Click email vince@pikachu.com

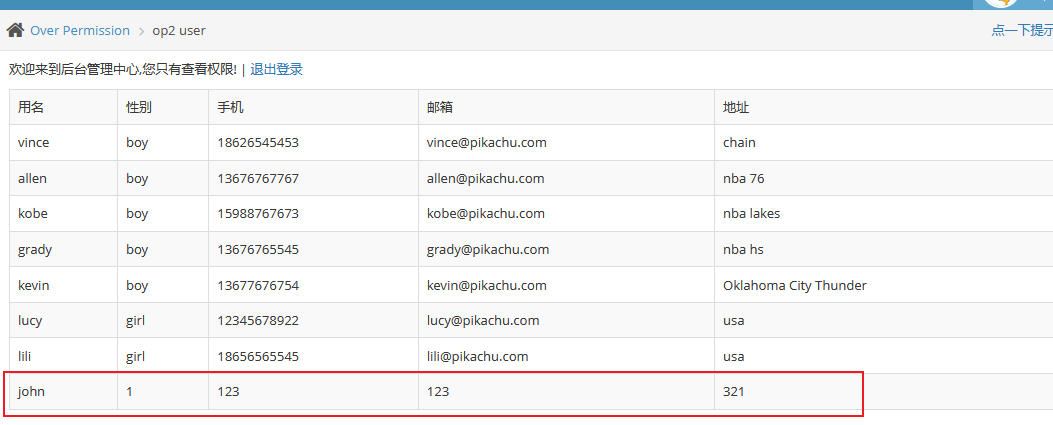click(x=487, y=142)
